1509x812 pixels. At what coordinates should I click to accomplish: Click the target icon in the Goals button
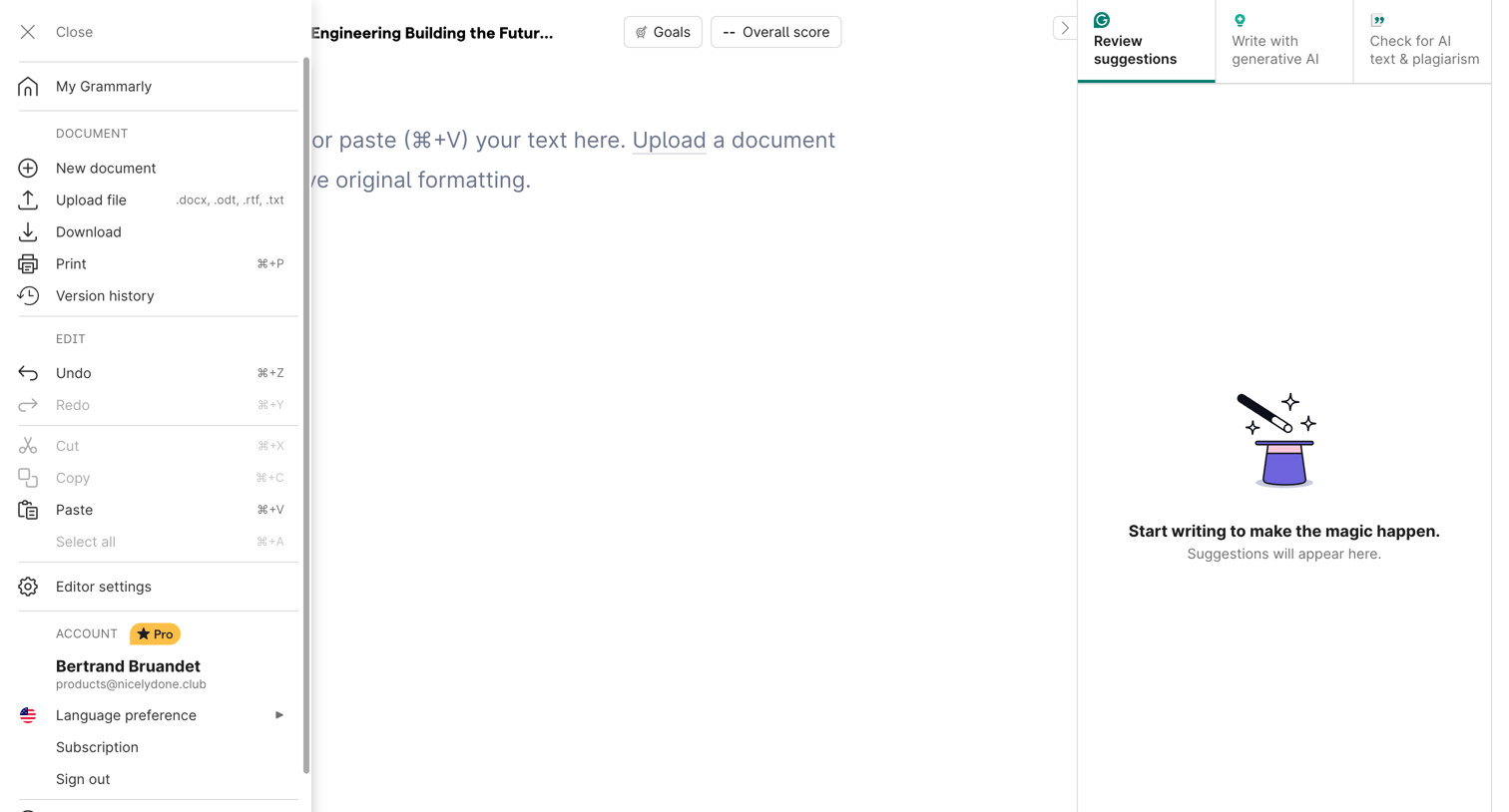[642, 33]
